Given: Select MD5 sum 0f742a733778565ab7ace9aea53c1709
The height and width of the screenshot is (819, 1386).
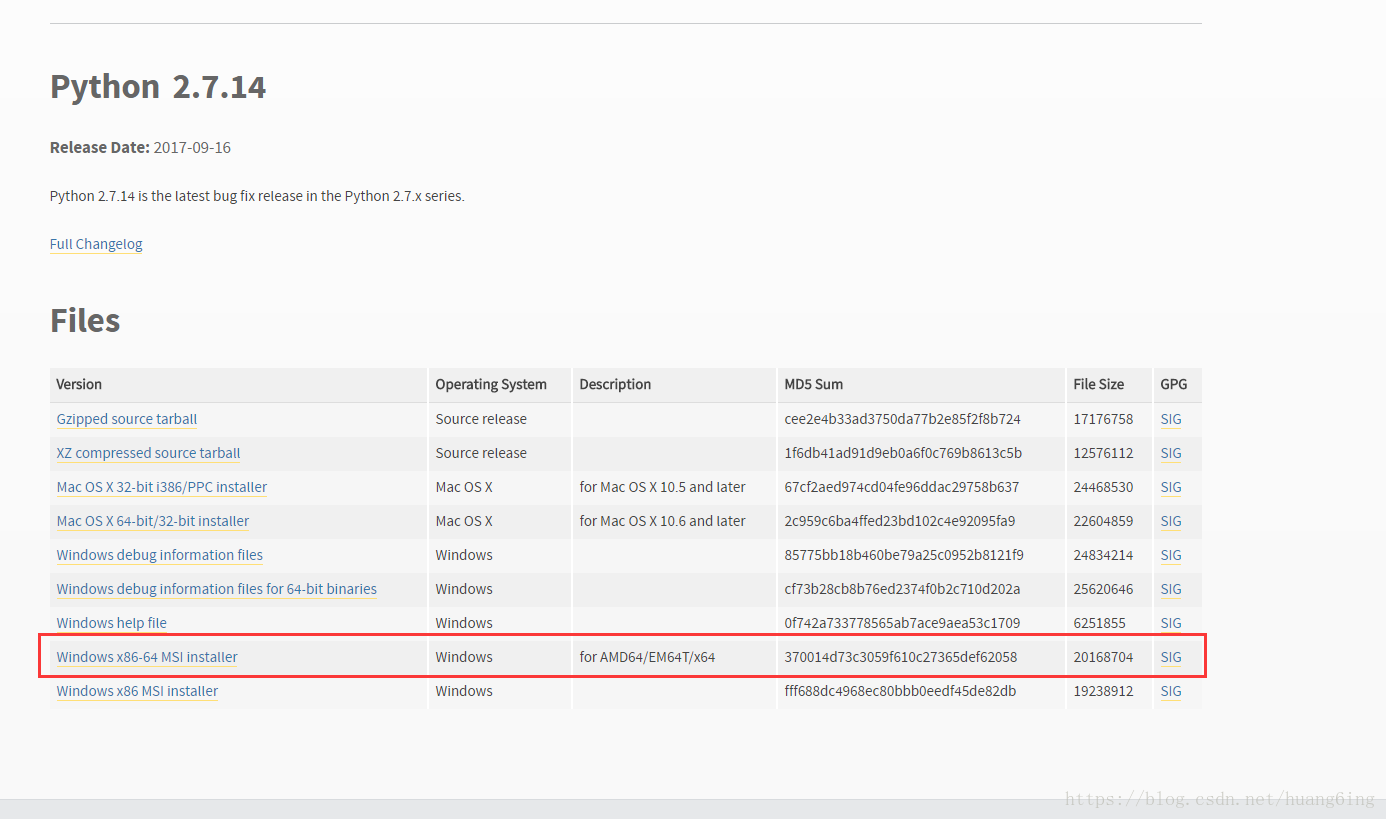Looking at the screenshot, I should 903,623.
